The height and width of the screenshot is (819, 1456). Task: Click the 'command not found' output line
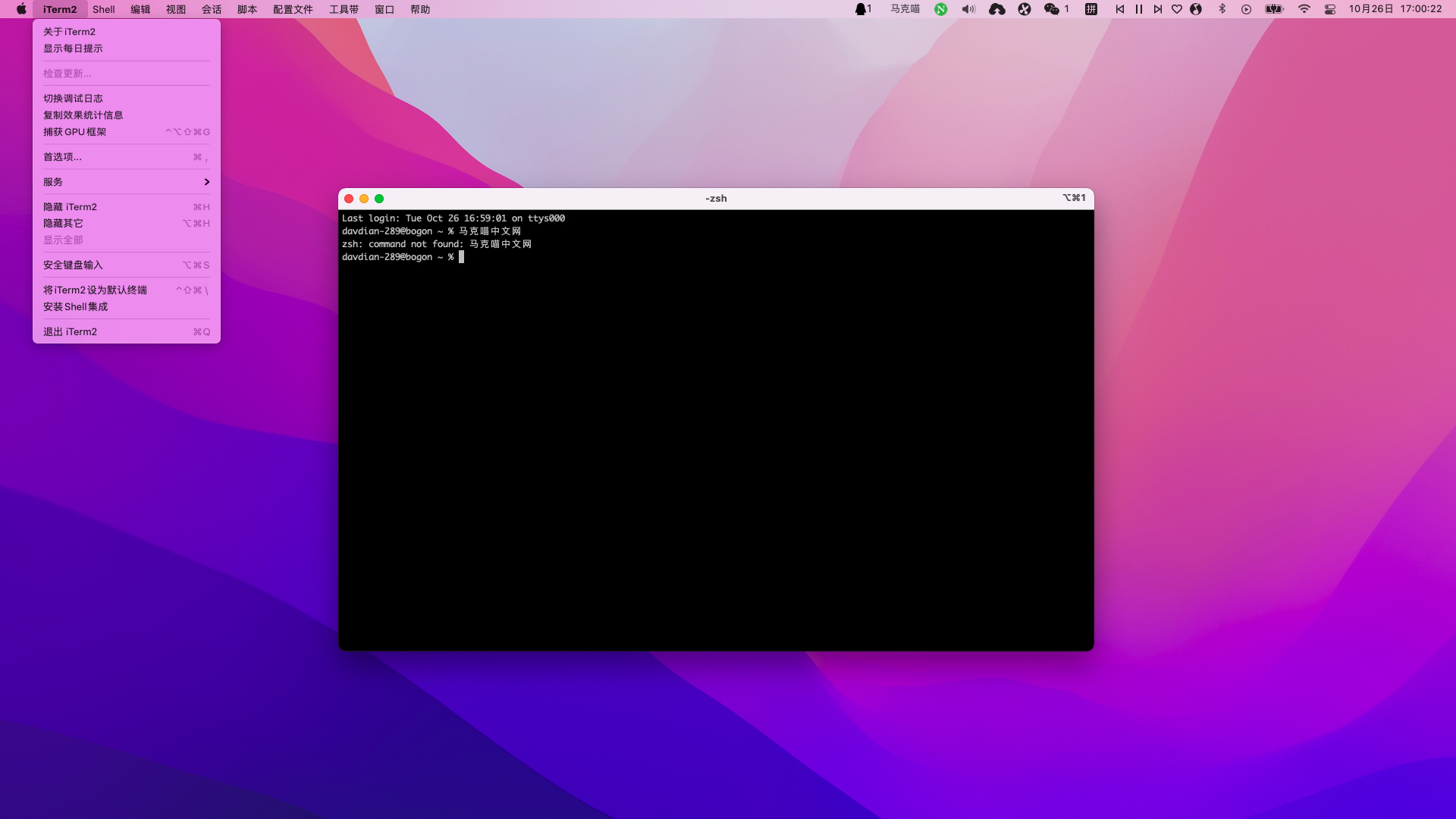click(x=437, y=244)
